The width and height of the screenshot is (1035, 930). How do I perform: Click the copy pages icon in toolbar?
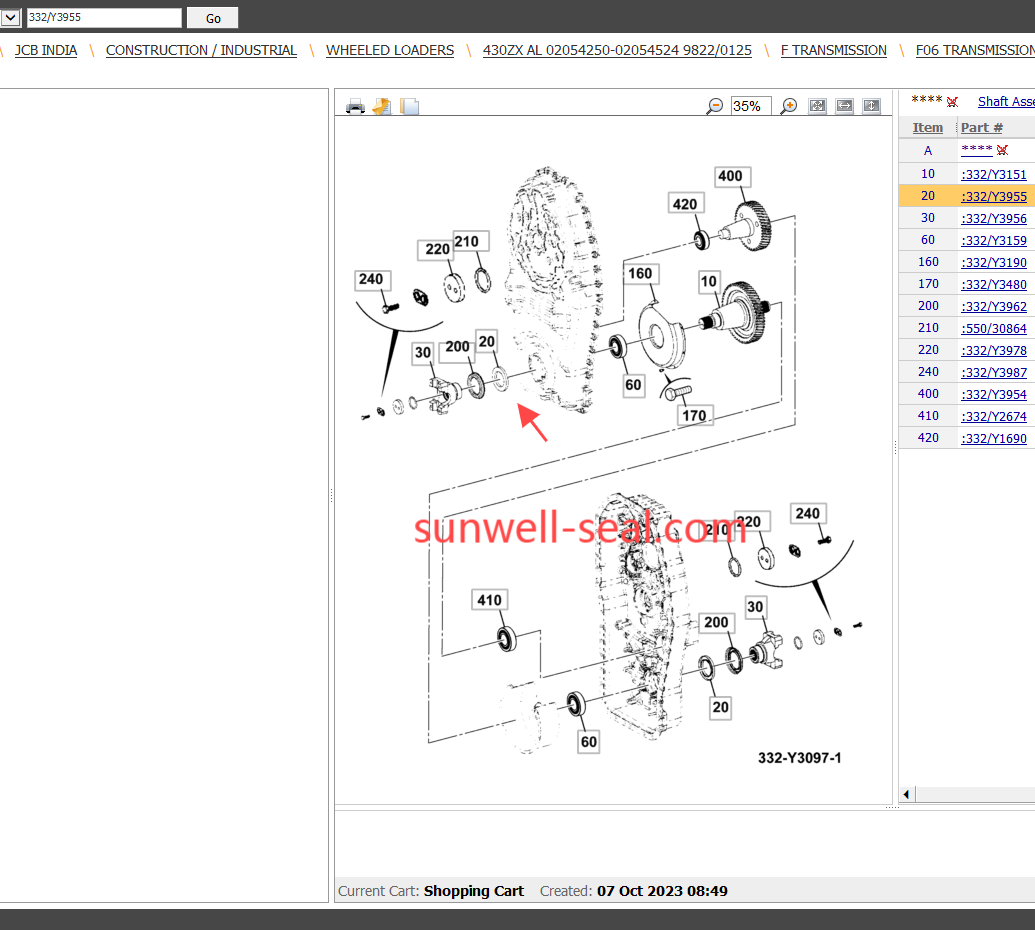click(x=409, y=106)
